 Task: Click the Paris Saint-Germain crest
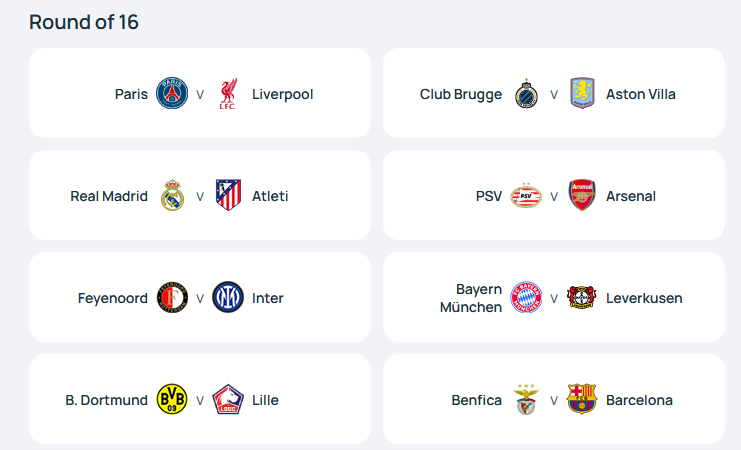pyautogui.click(x=172, y=93)
